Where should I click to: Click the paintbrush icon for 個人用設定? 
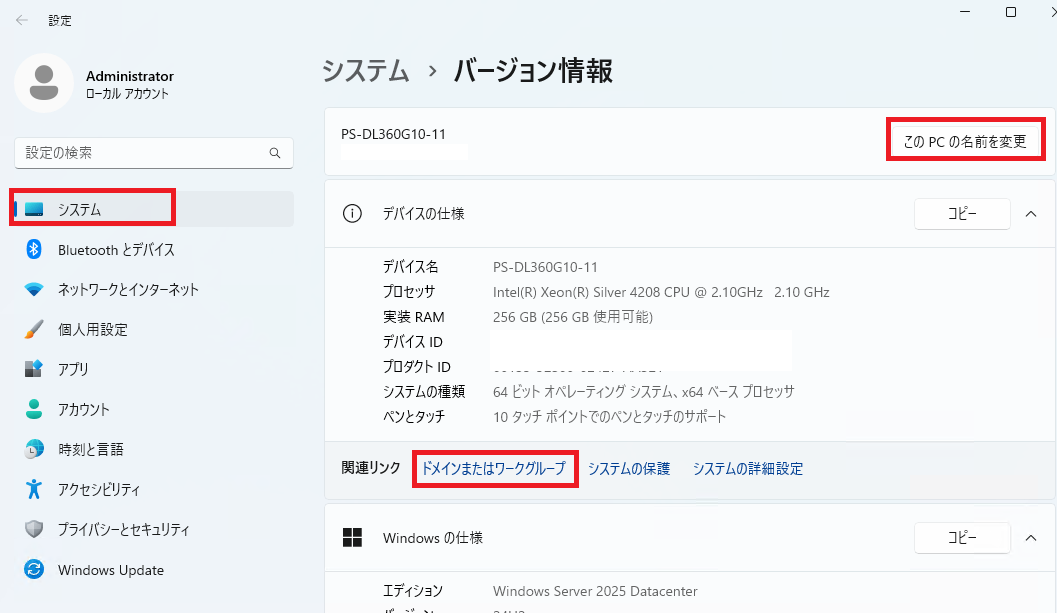(x=34, y=329)
